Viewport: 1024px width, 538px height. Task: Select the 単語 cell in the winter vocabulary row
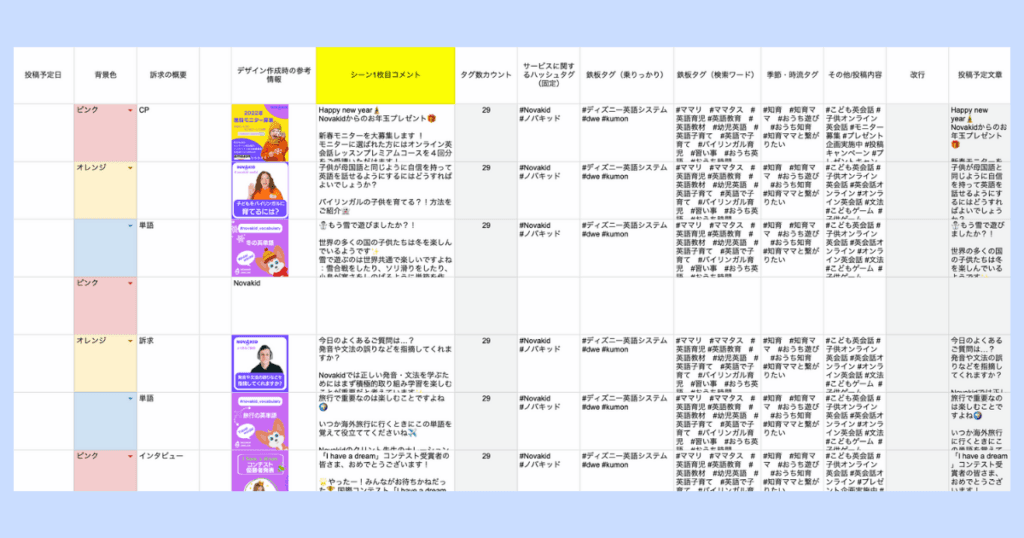[168, 248]
